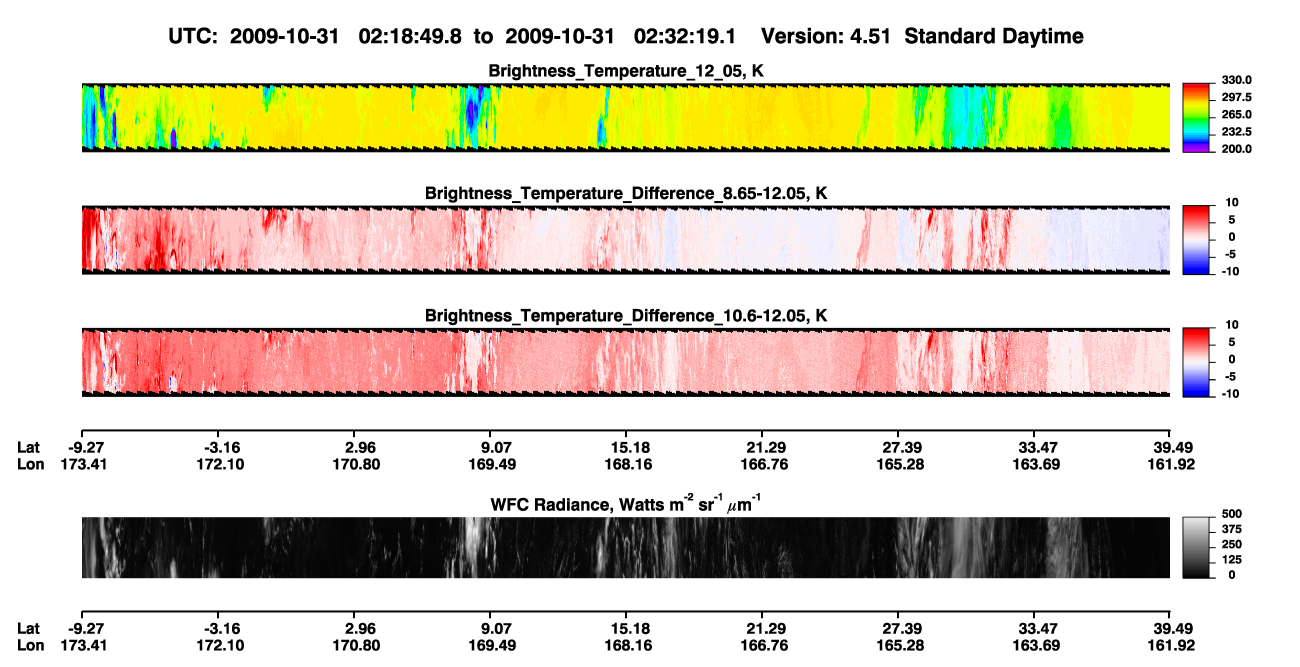Click the 330.0 color bar label
Viewport: 1300px width, 667px height.
(x=1236, y=80)
